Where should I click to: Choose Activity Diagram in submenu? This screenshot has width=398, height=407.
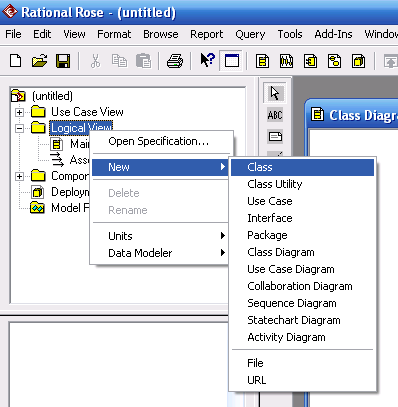(x=302, y=337)
